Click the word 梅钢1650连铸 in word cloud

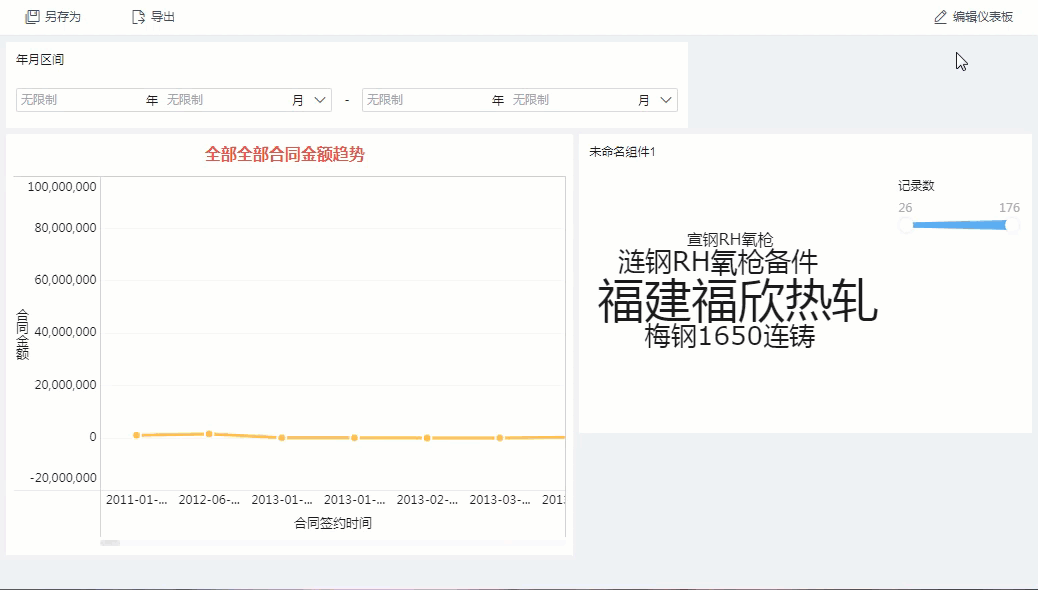tap(730, 336)
